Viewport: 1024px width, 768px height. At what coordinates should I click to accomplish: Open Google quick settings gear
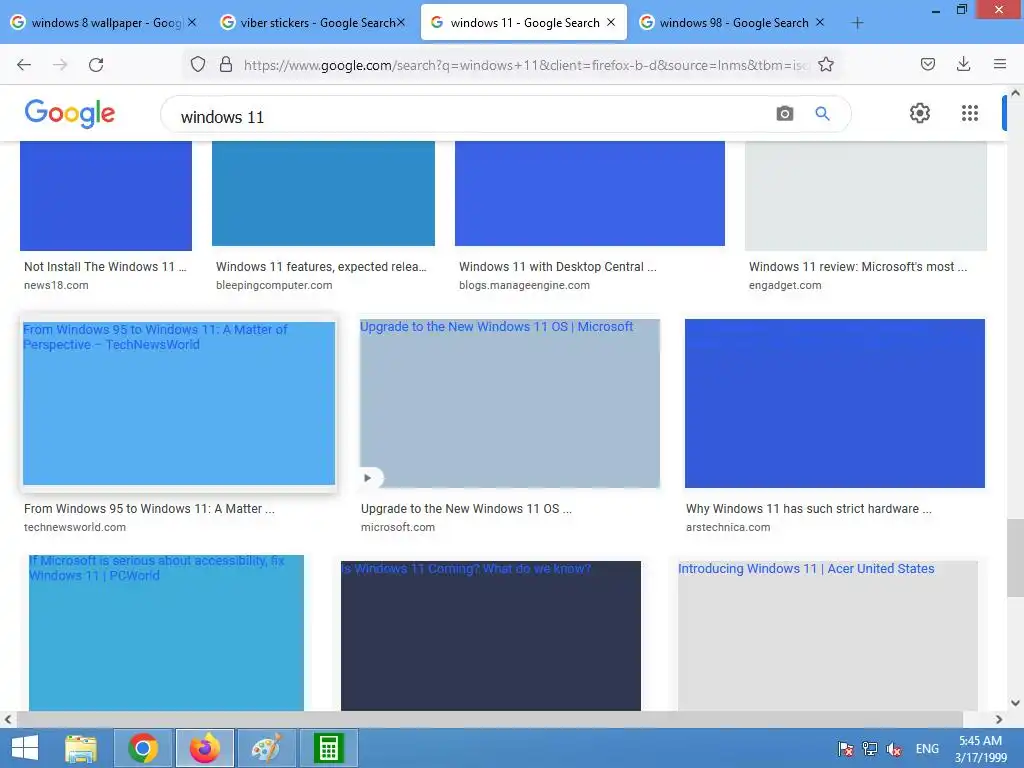[920, 113]
